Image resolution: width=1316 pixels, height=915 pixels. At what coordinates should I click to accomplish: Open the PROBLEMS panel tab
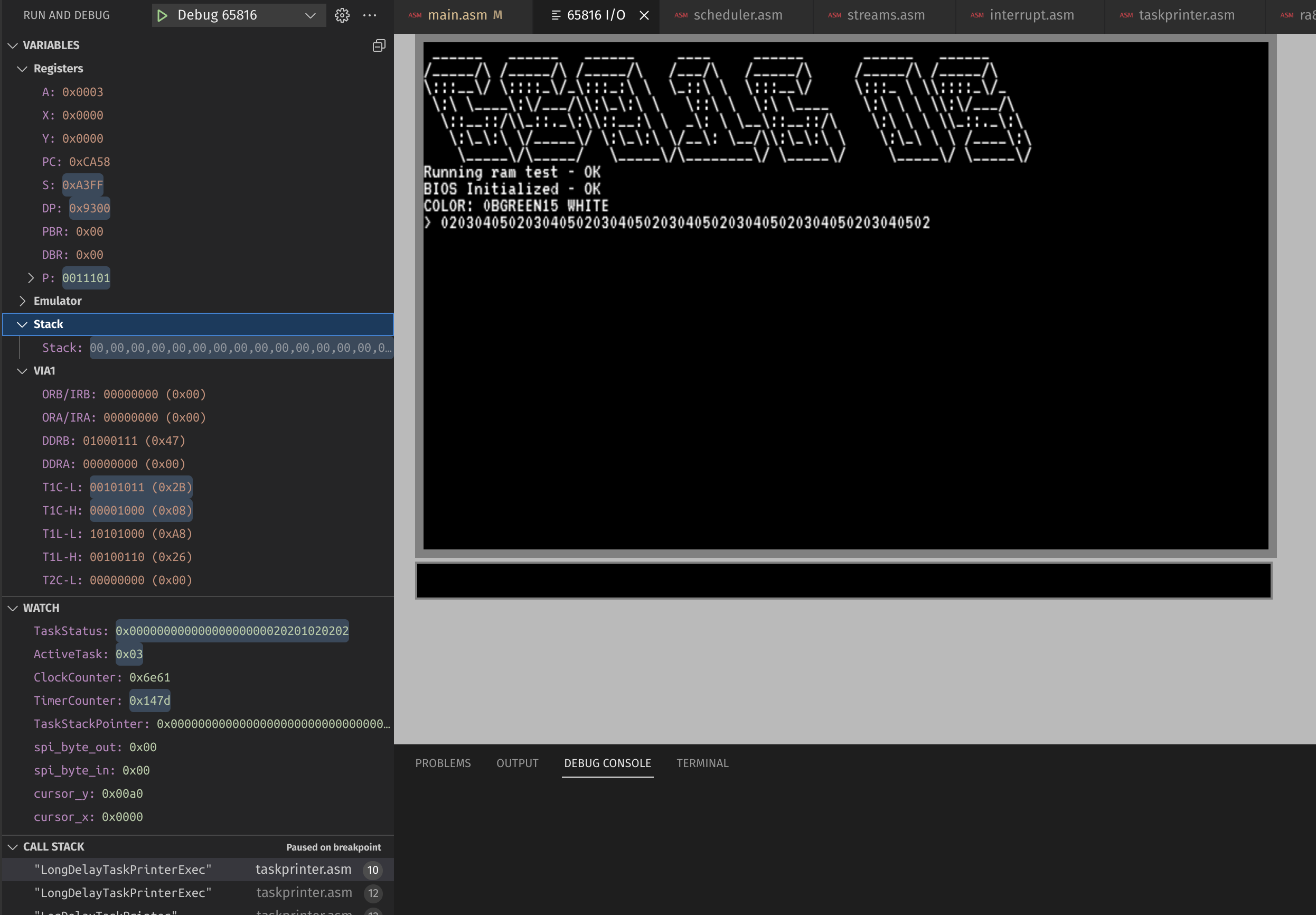click(x=443, y=763)
